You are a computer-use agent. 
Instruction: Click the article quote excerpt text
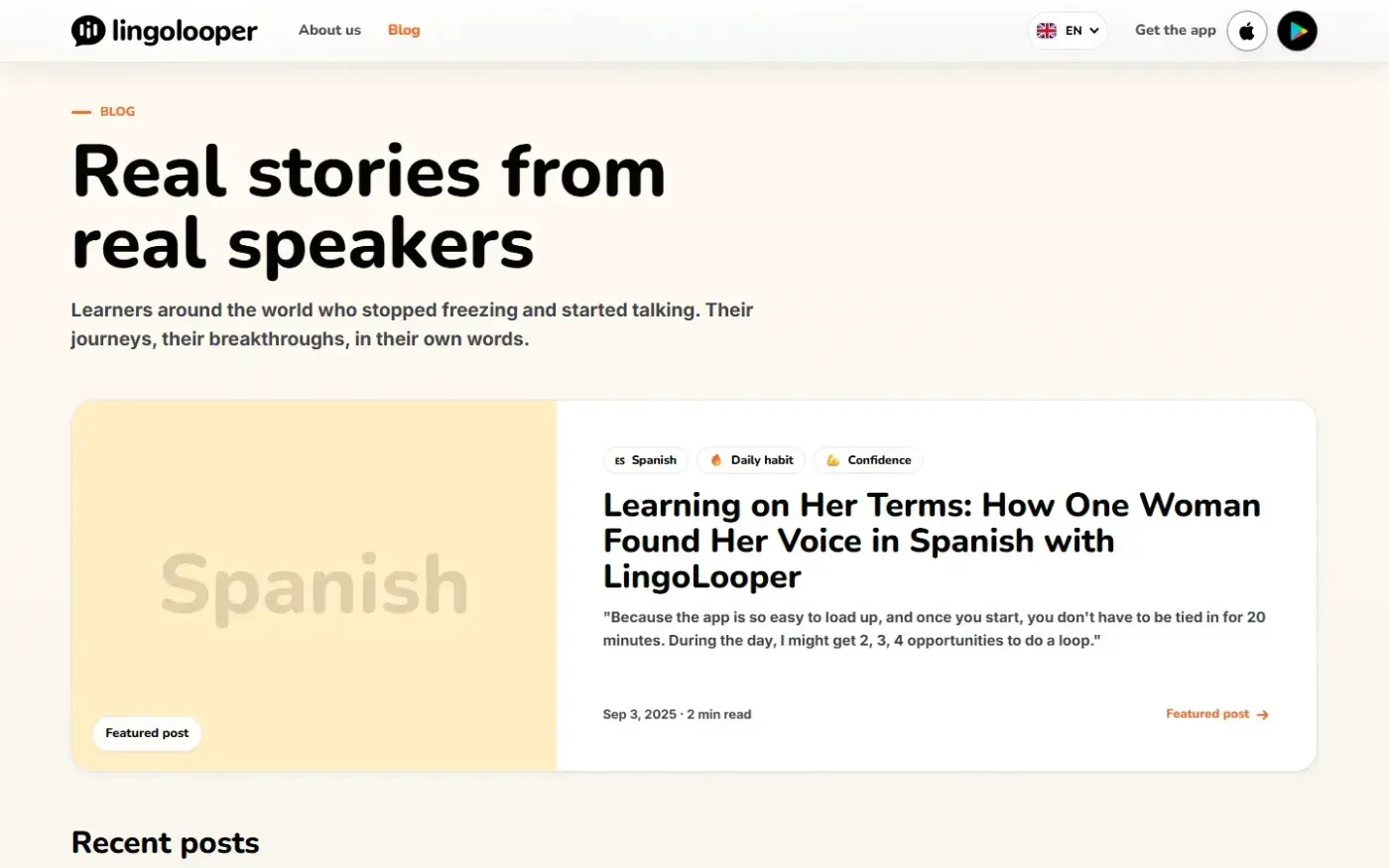(x=935, y=629)
